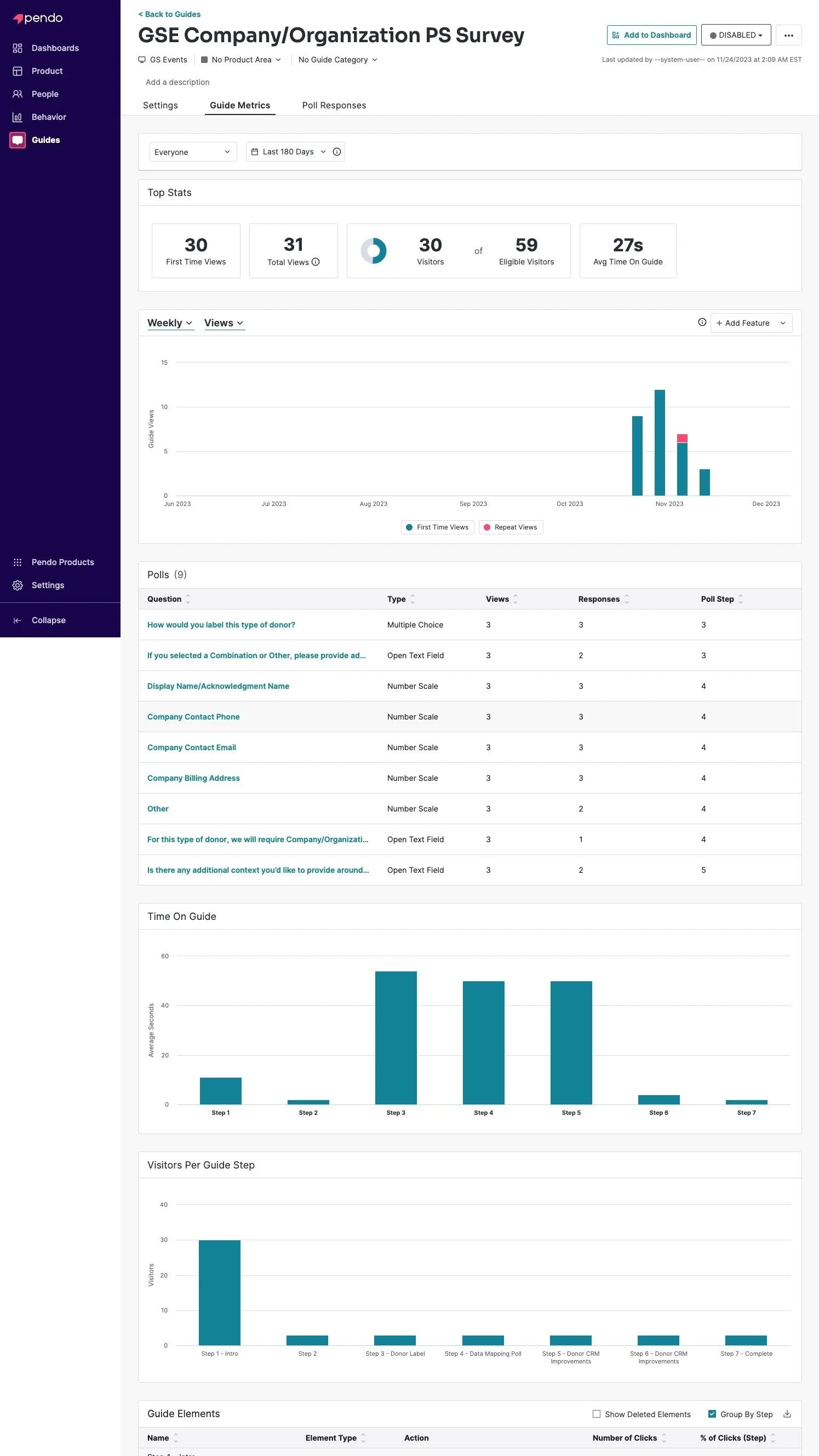
Task: Click the Add a description field
Action: pos(177,82)
